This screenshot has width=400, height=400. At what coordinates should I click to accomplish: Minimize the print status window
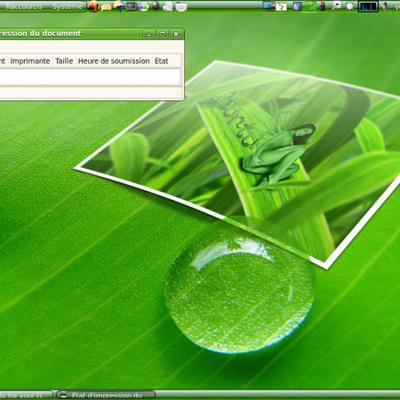pos(149,34)
